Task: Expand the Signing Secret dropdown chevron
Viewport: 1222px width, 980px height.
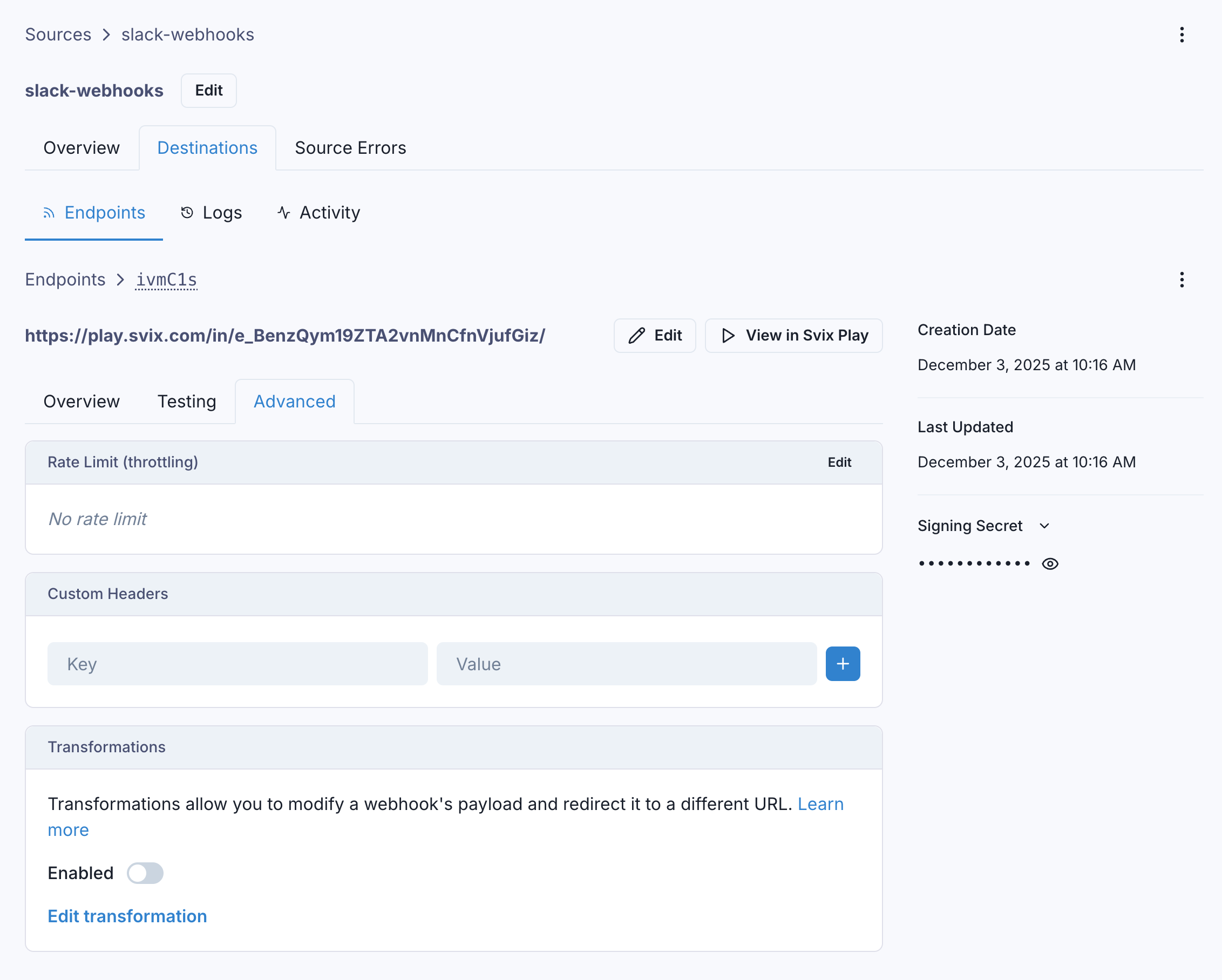Action: [1044, 526]
